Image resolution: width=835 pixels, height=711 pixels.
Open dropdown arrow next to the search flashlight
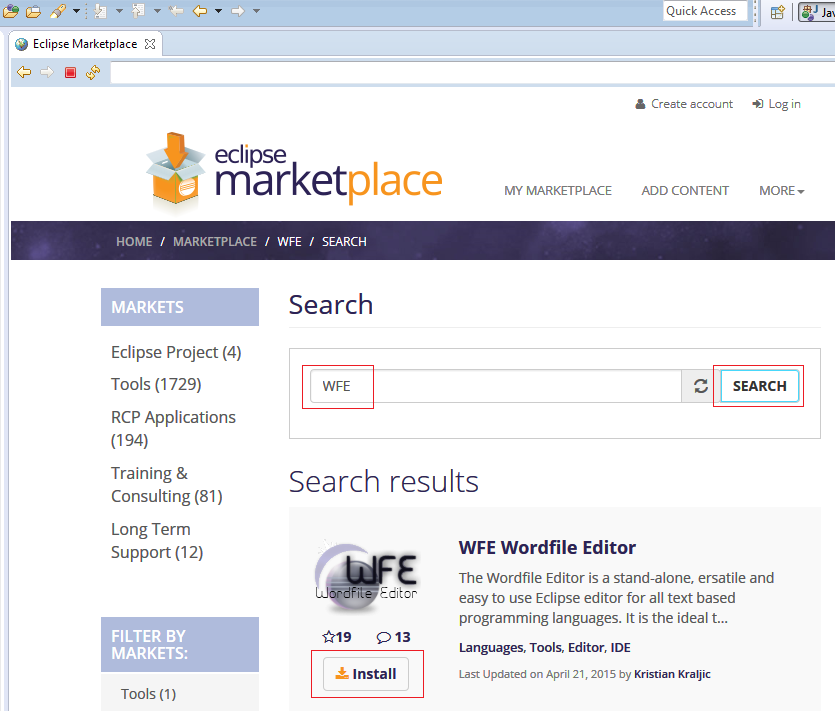click(x=76, y=11)
